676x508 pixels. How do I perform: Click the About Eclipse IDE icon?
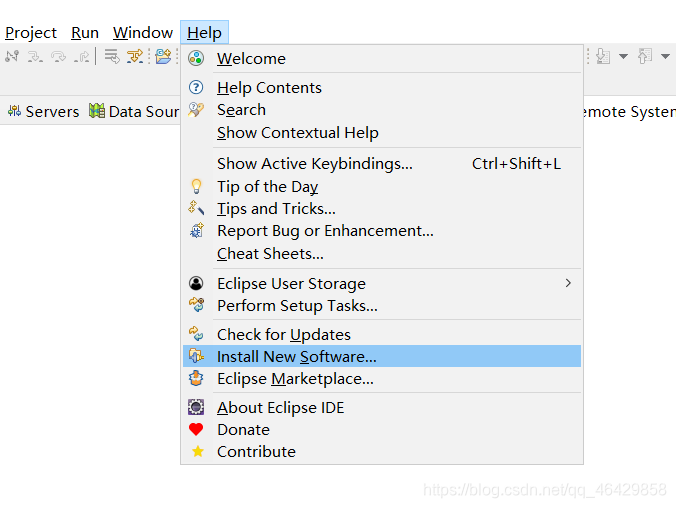click(x=196, y=407)
